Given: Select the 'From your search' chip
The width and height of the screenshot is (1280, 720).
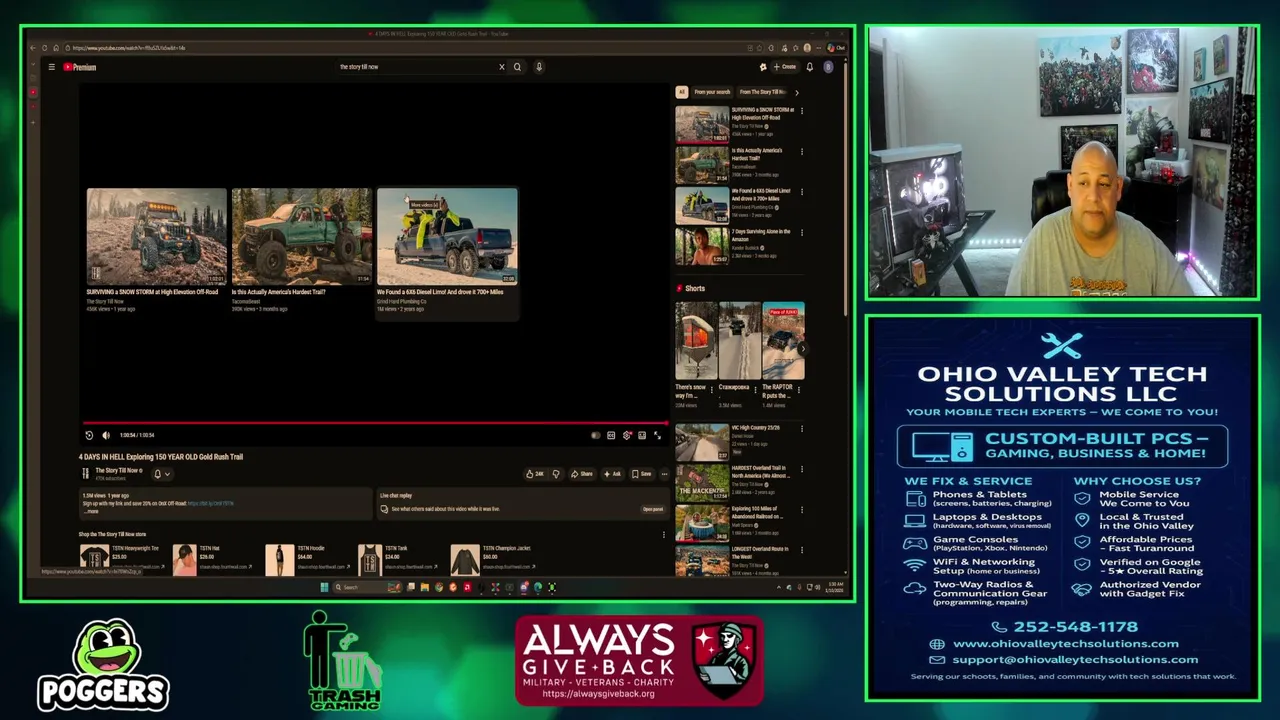Looking at the screenshot, I should click(712, 92).
